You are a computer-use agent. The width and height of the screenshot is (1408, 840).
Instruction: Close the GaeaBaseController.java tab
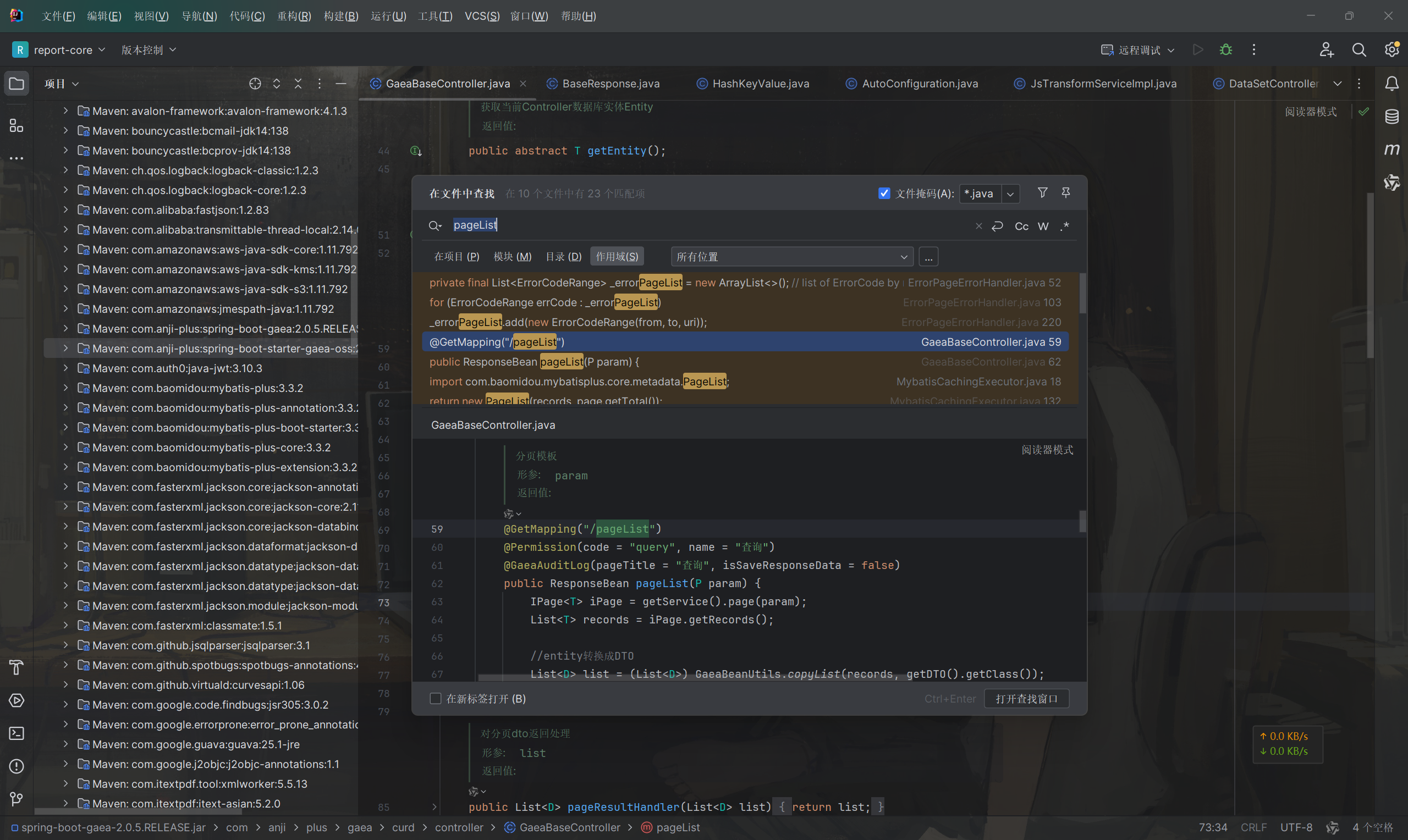tap(523, 84)
